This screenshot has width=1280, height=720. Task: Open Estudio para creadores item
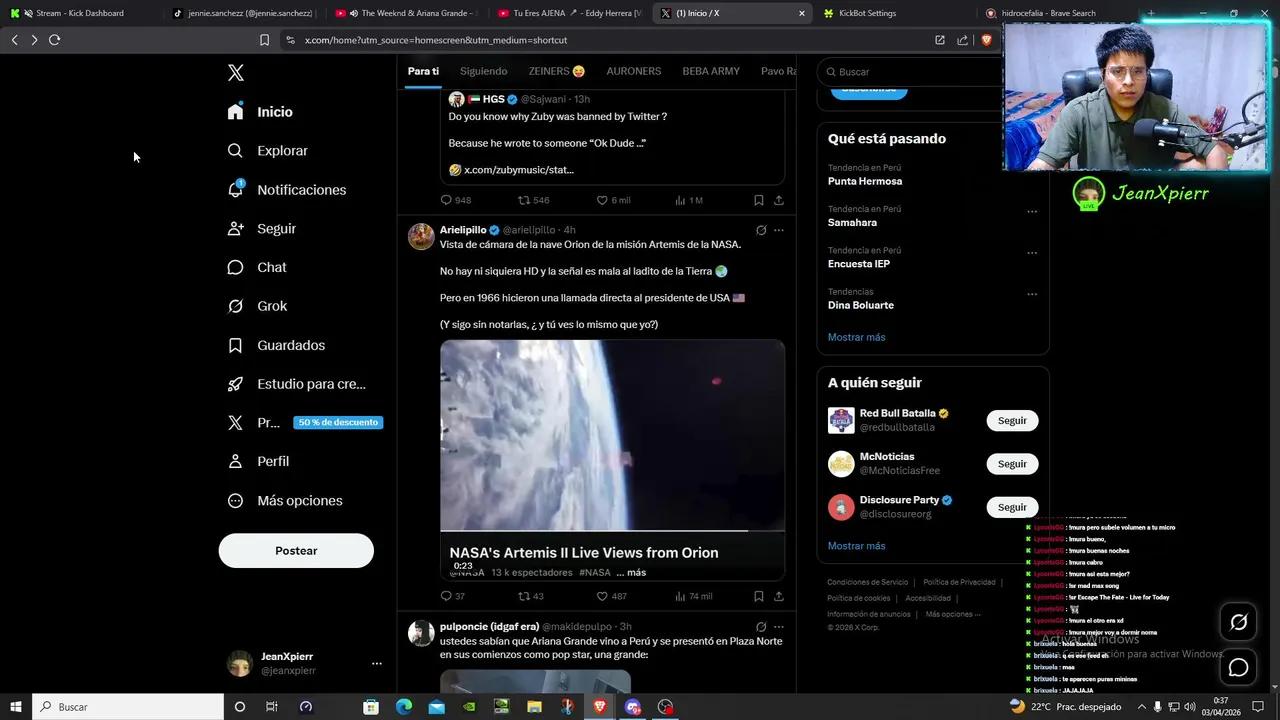pos(296,384)
